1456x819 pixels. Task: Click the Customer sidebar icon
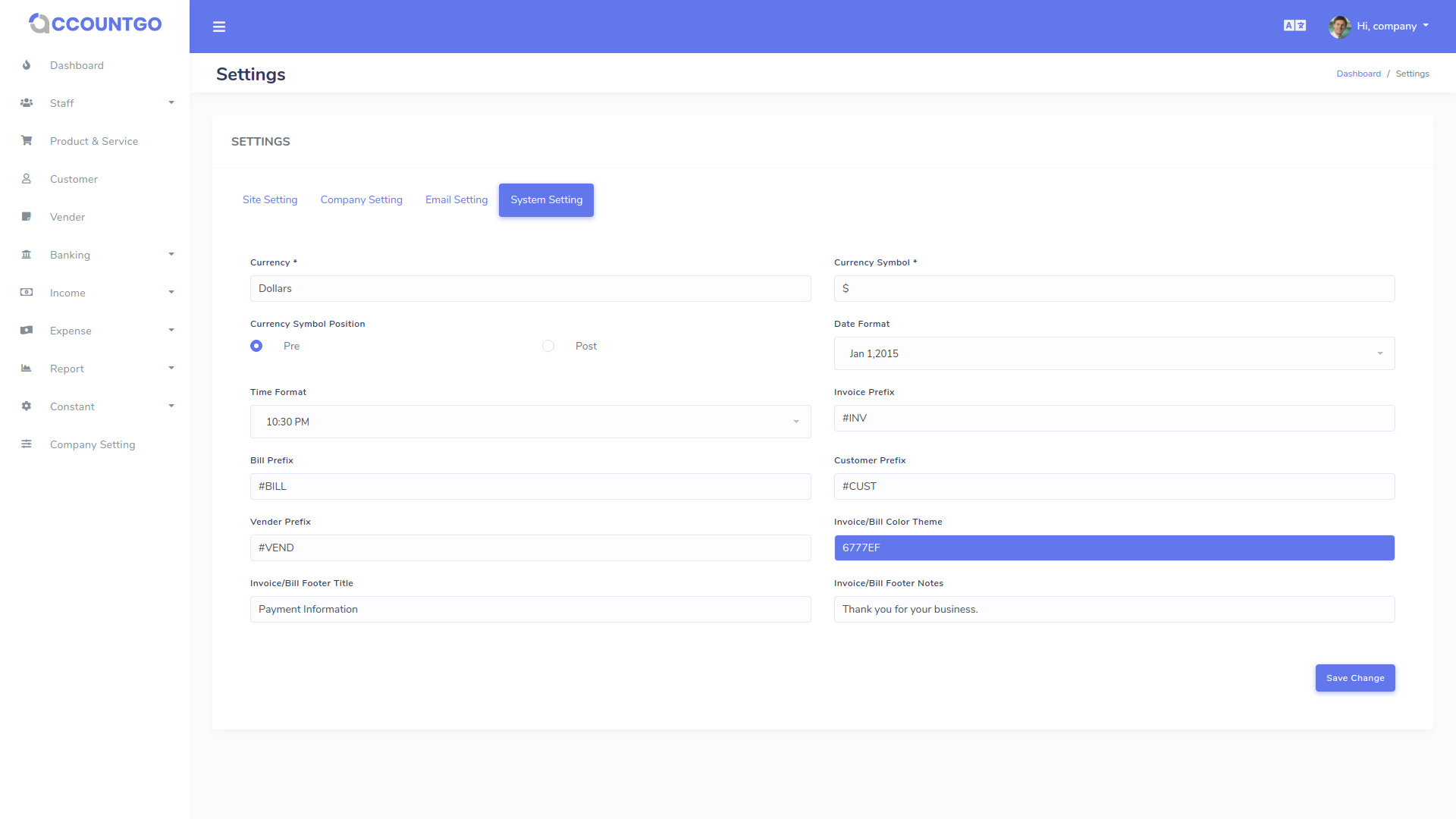click(27, 179)
